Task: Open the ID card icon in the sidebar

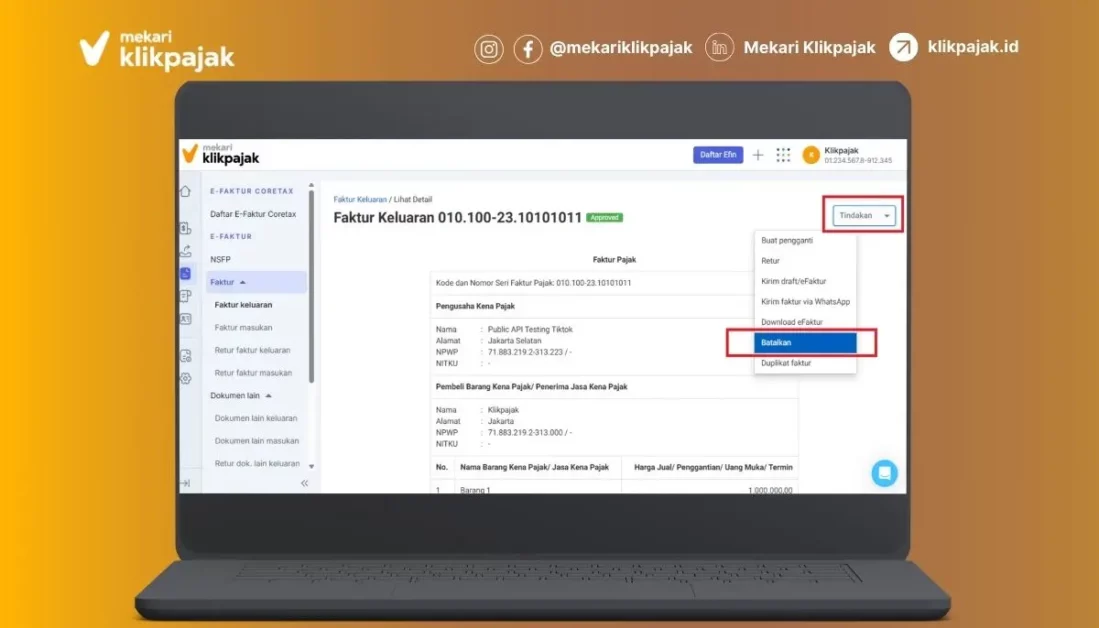Action: point(186,319)
